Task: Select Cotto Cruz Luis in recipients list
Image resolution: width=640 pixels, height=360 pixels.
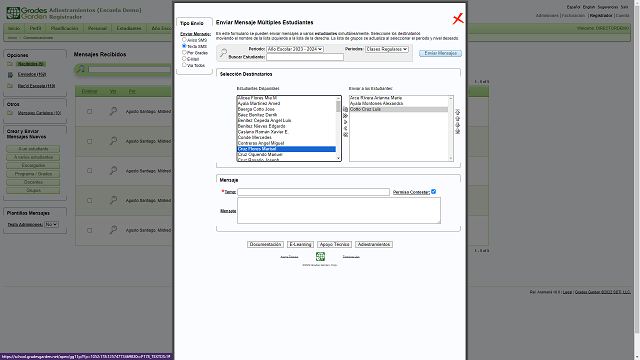Action: [399, 109]
